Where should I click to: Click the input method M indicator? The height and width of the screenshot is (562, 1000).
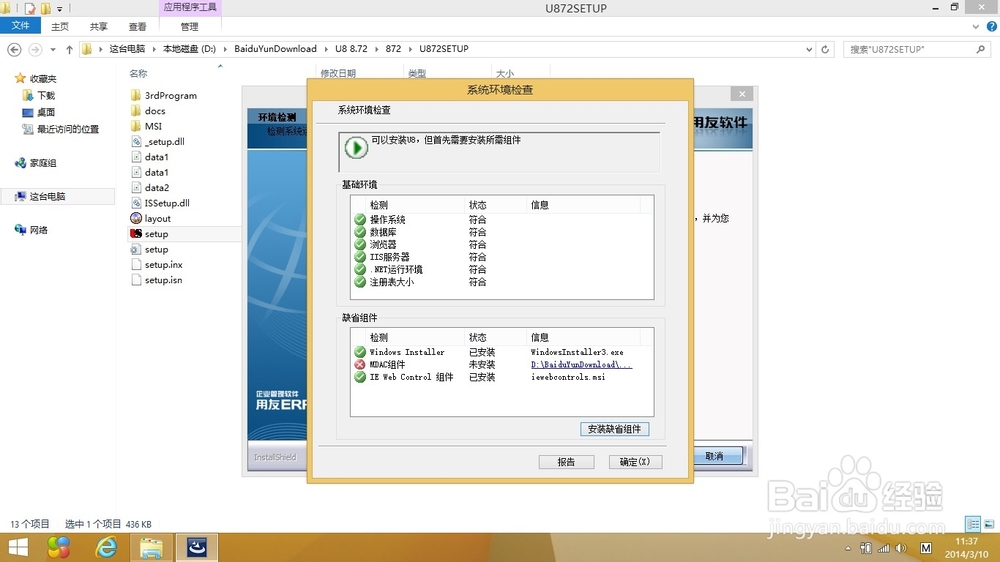(926, 548)
